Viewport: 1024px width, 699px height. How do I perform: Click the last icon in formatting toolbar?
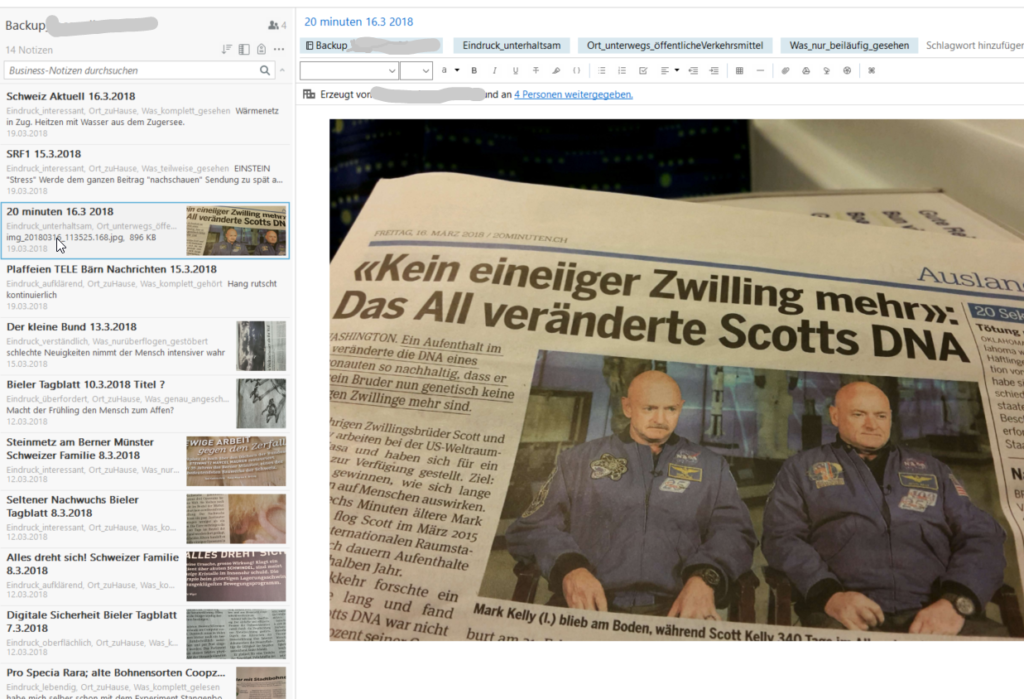point(871,71)
